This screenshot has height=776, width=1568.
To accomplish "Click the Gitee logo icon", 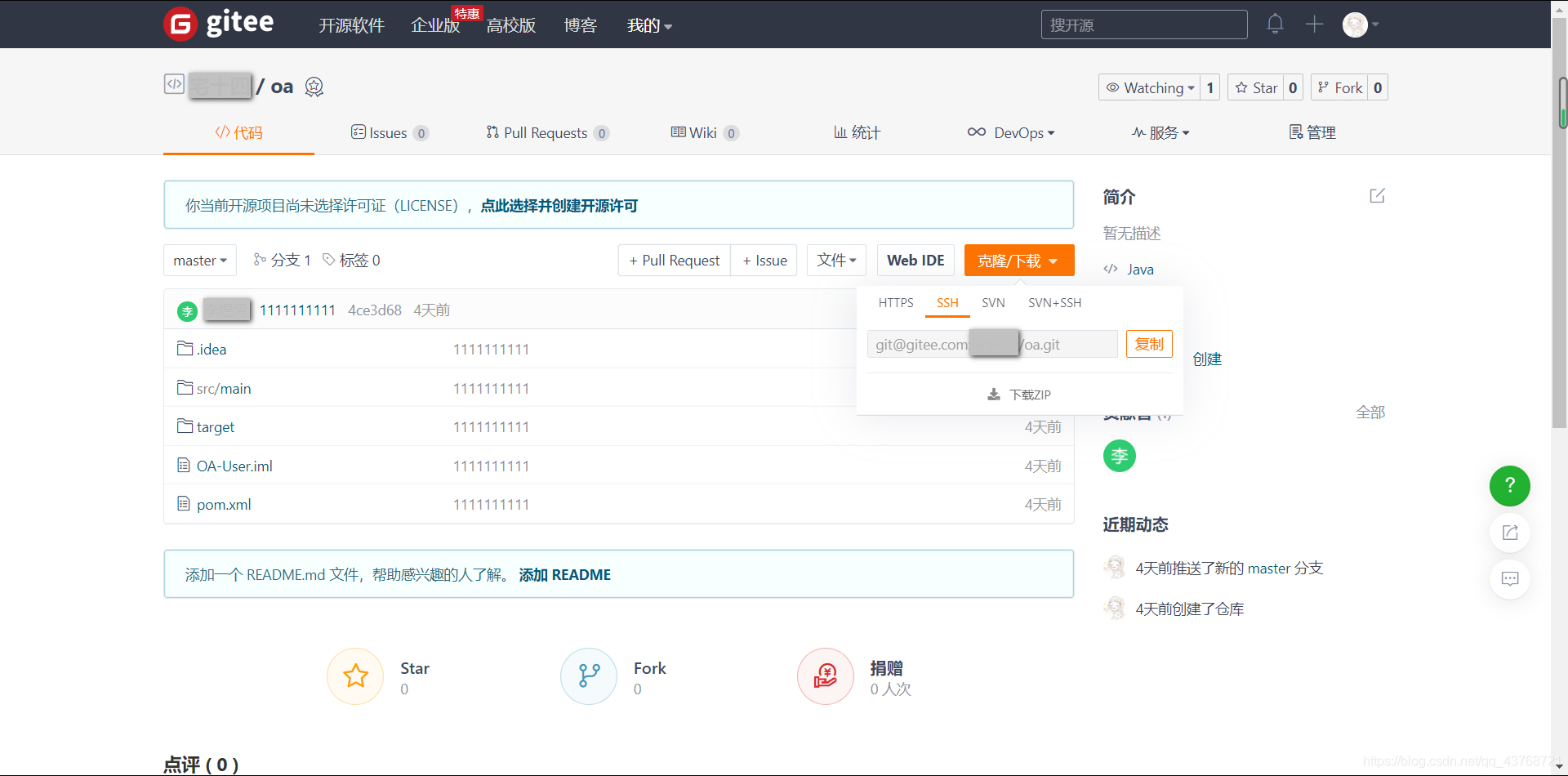I will pyautogui.click(x=180, y=24).
